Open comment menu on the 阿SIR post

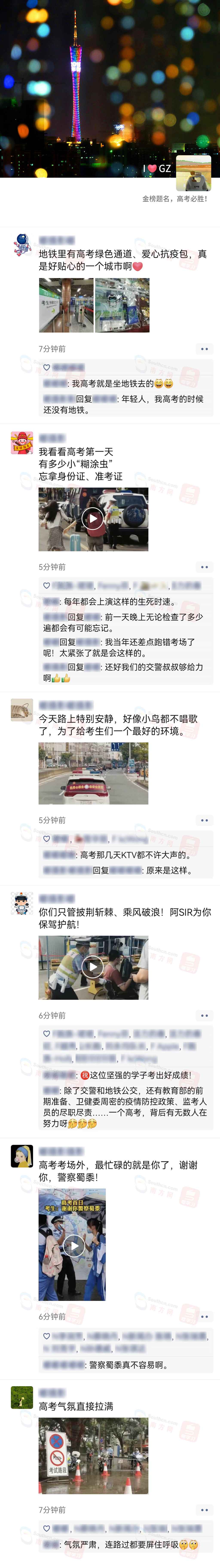tap(204, 1015)
